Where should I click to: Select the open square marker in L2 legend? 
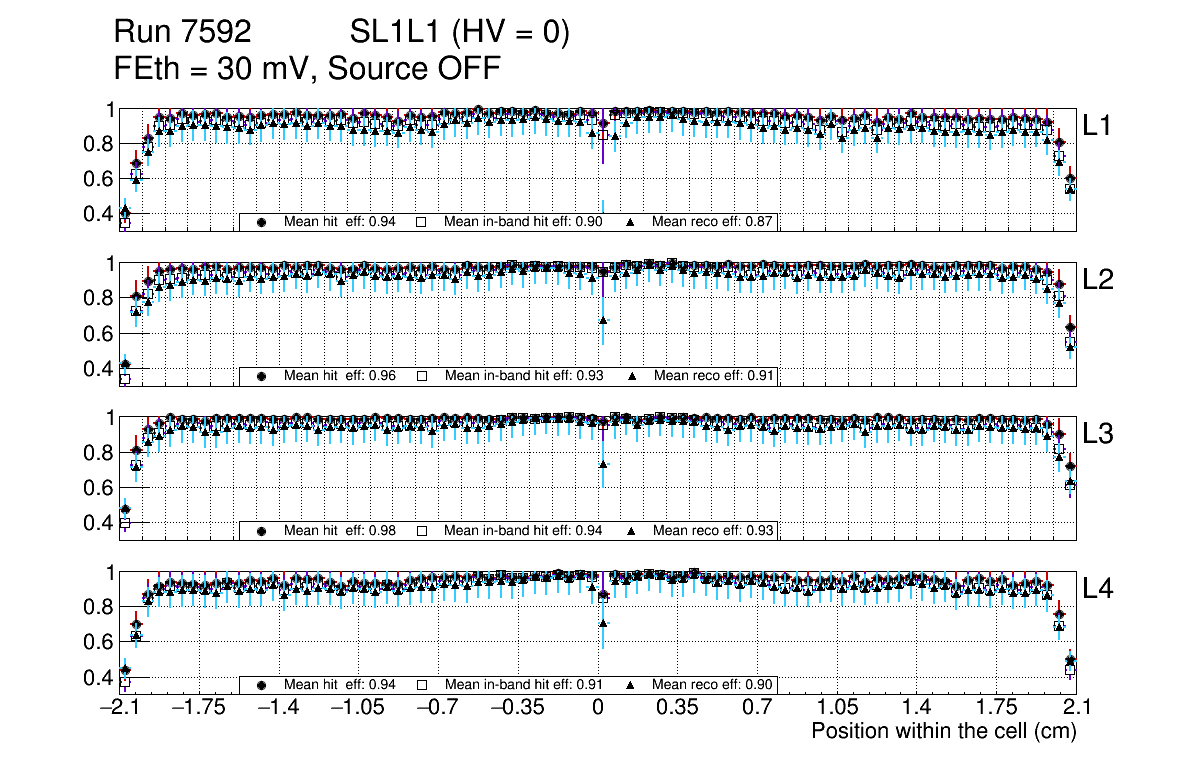[x=421, y=376]
